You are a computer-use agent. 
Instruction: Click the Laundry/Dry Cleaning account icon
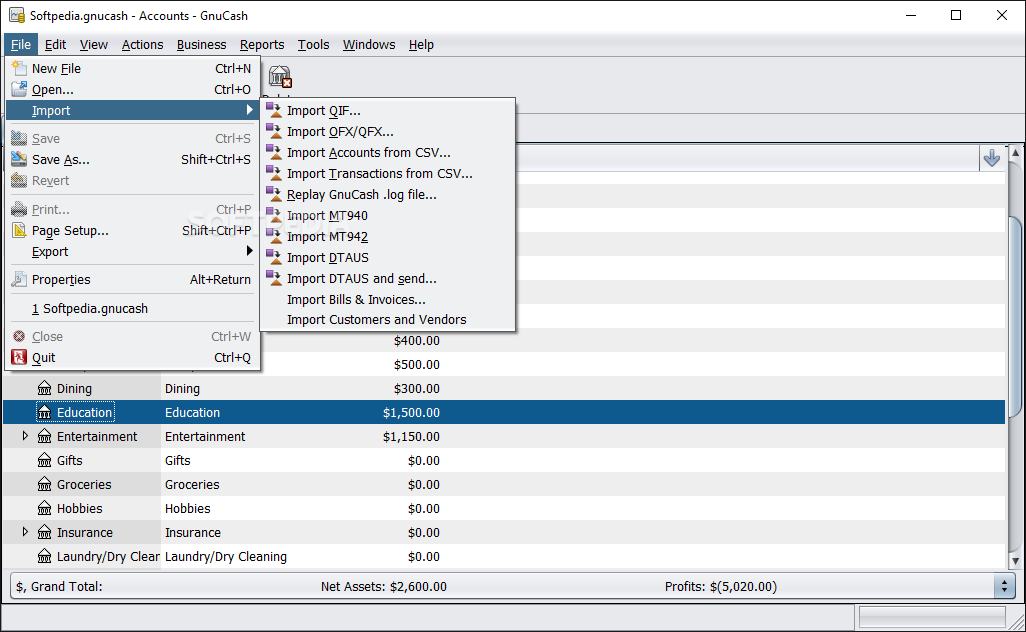pyautogui.click(x=44, y=557)
